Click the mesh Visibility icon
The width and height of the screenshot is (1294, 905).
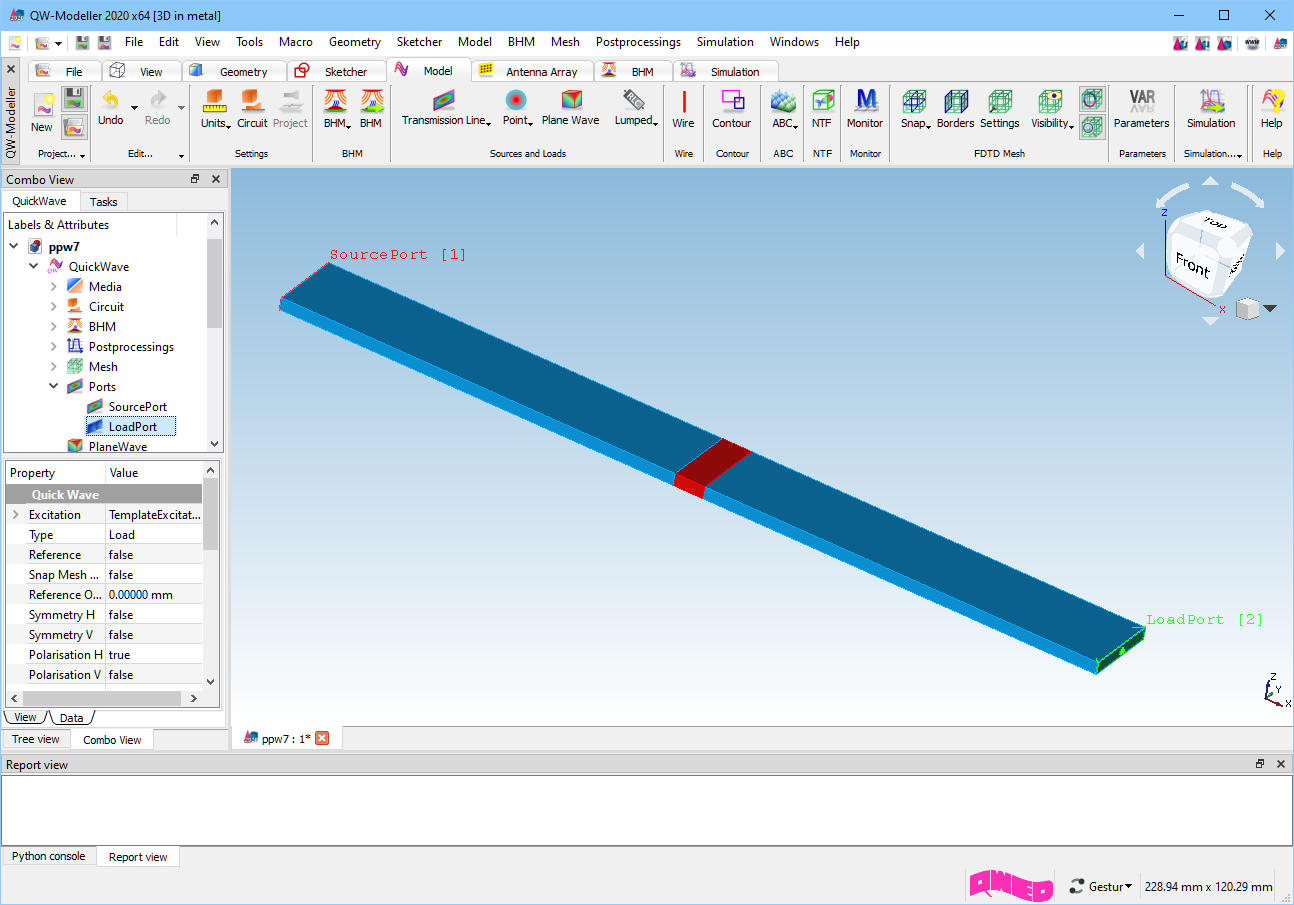click(x=1050, y=101)
